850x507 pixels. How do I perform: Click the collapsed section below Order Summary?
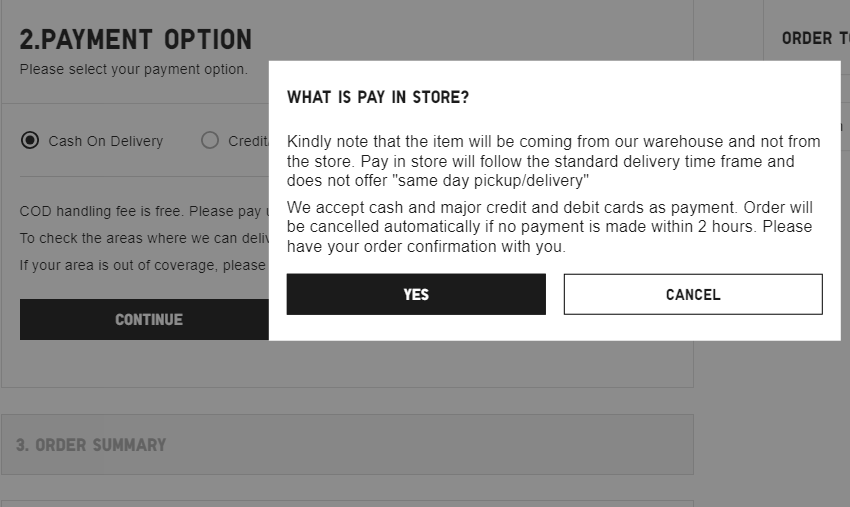tap(347, 503)
